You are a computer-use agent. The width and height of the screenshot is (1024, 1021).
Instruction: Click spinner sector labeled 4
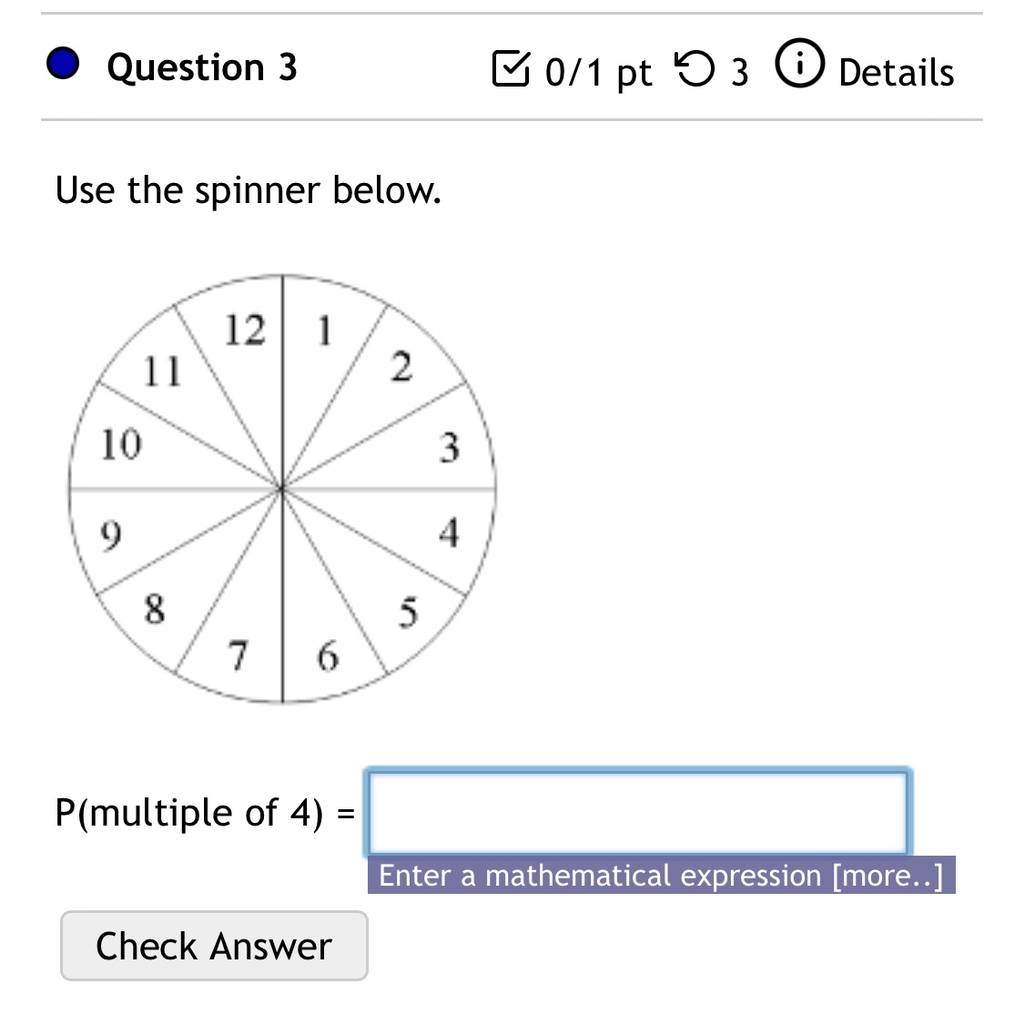tap(423, 527)
